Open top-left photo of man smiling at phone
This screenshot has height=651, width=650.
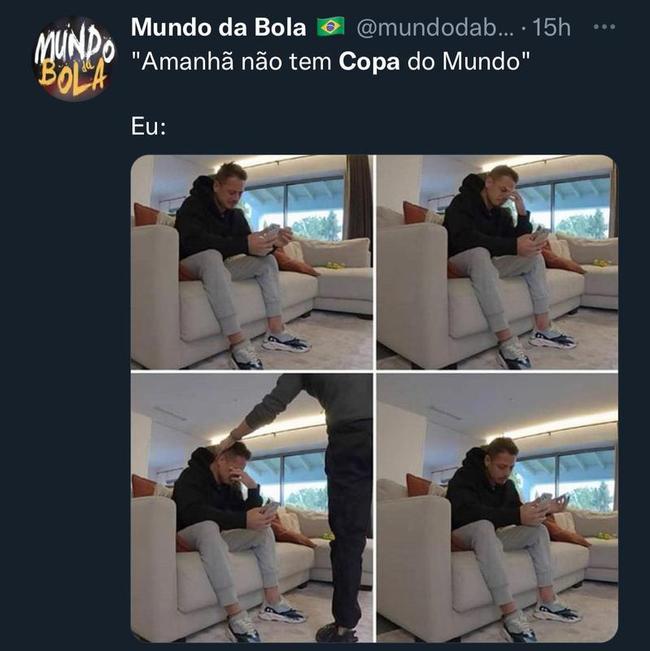(x=252, y=262)
